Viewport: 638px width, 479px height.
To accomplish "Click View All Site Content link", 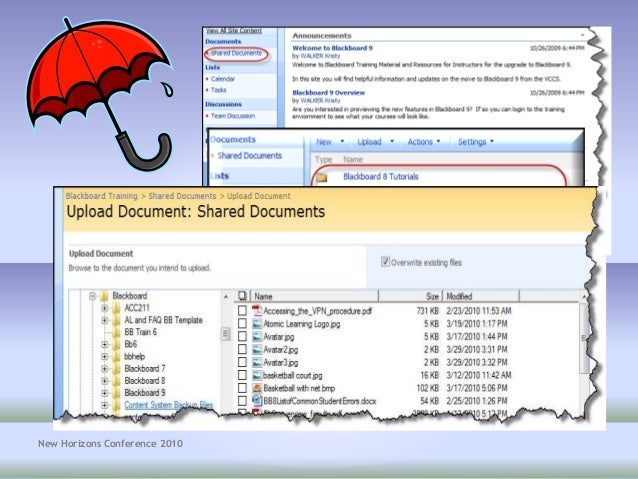I will coord(234,31).
